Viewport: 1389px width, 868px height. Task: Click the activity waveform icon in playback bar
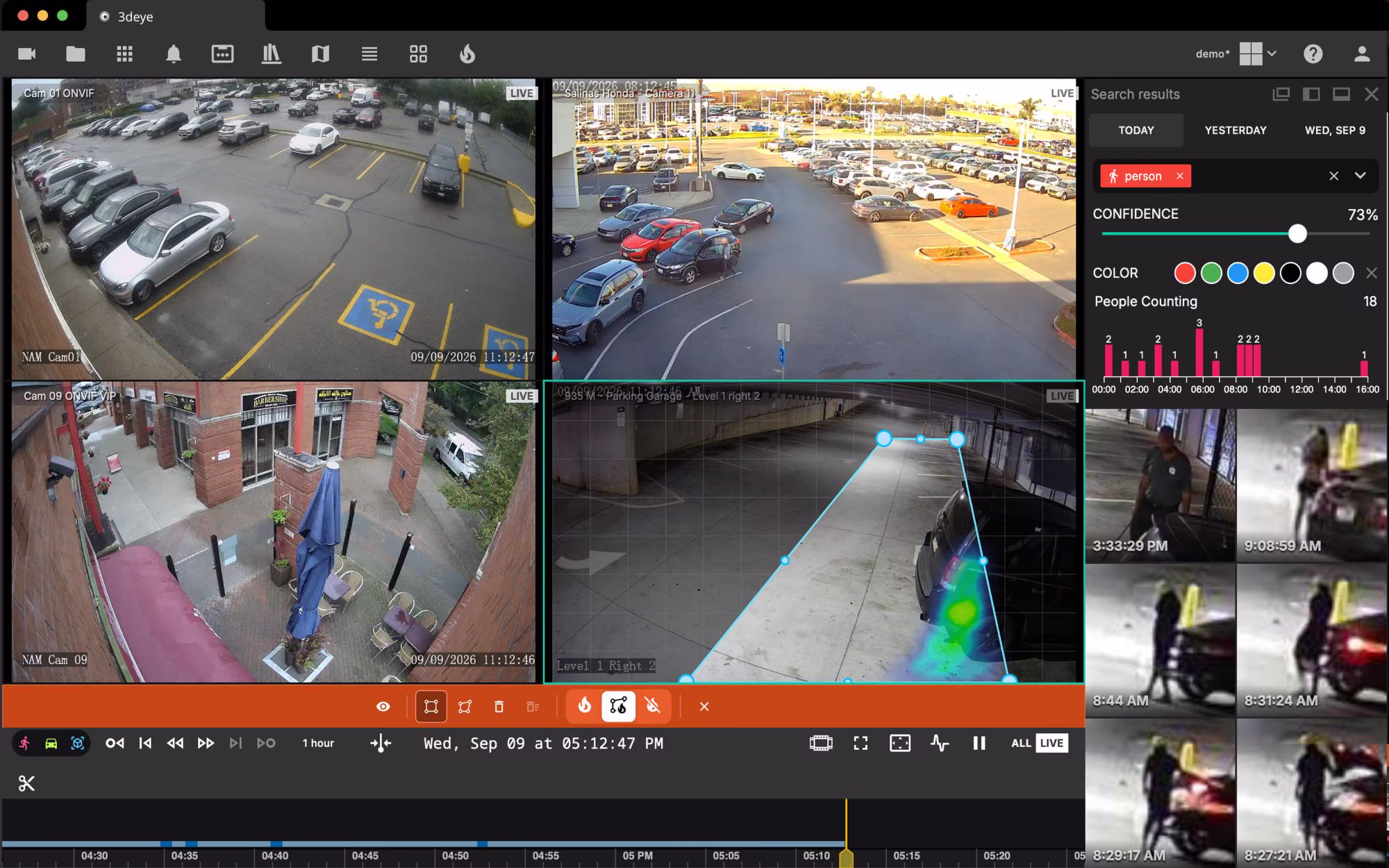[x=940, y=743]
